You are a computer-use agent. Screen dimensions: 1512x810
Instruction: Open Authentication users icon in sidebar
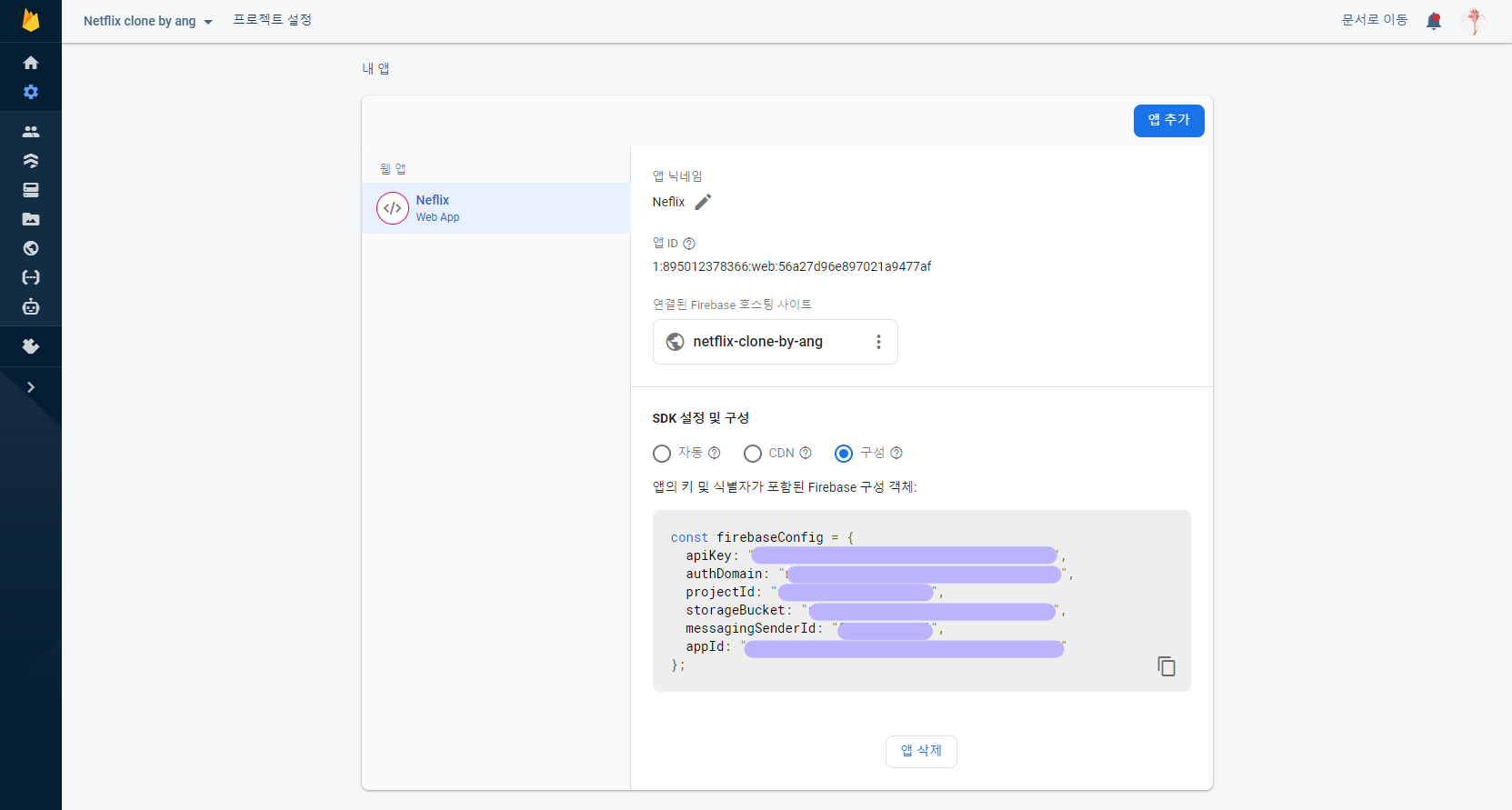point(31,132)
